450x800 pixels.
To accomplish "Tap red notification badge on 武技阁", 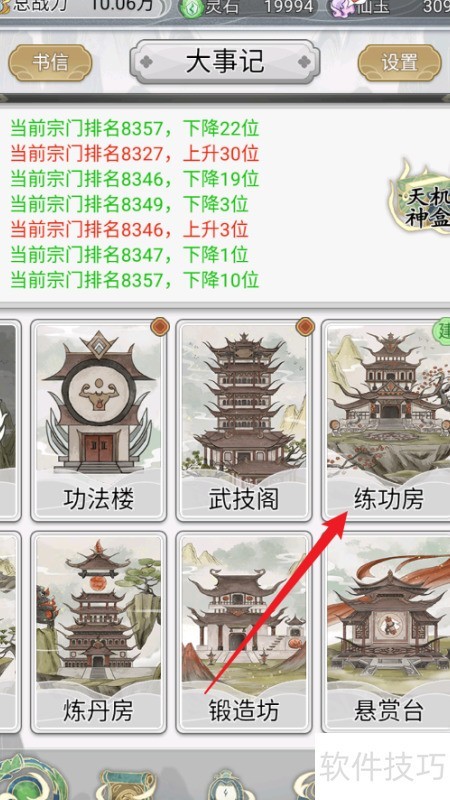I will (x=305, y=327).
